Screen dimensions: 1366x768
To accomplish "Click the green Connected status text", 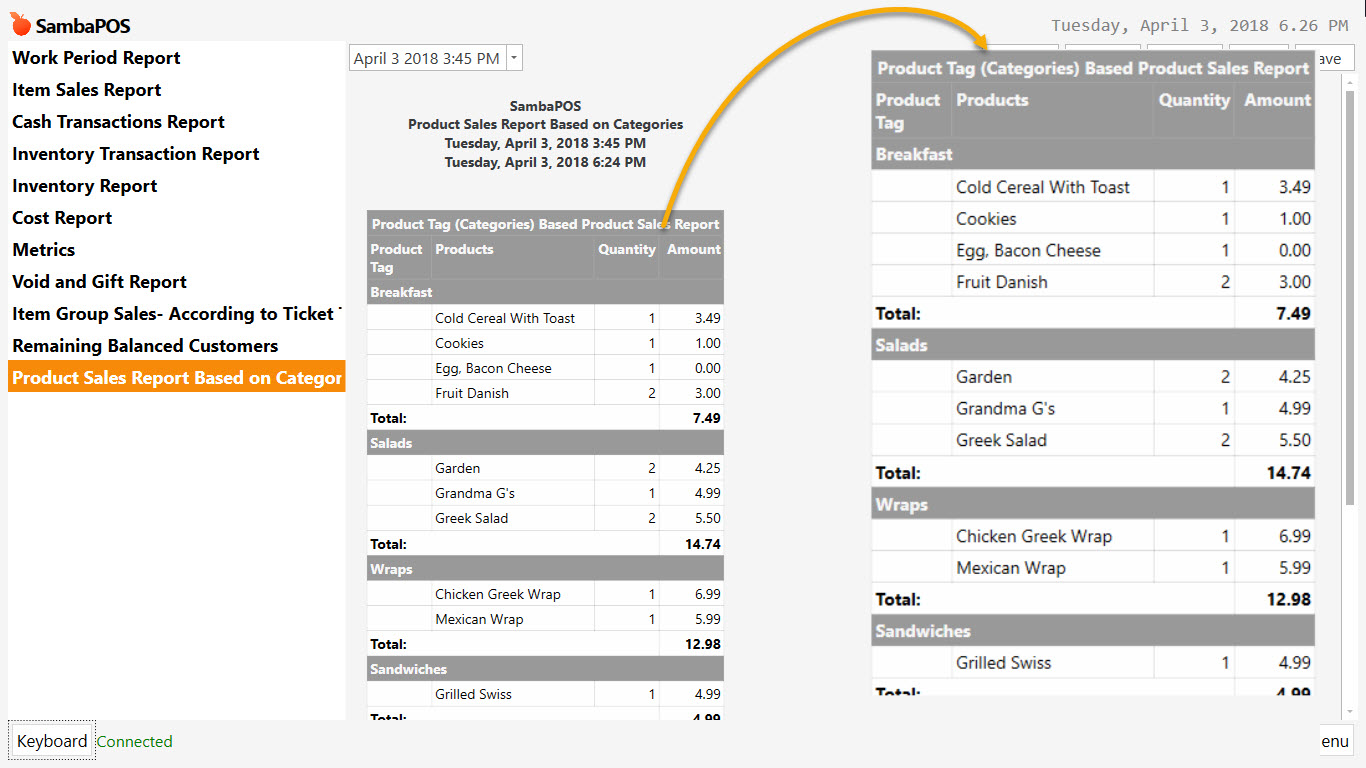I will tap(134, 742).
